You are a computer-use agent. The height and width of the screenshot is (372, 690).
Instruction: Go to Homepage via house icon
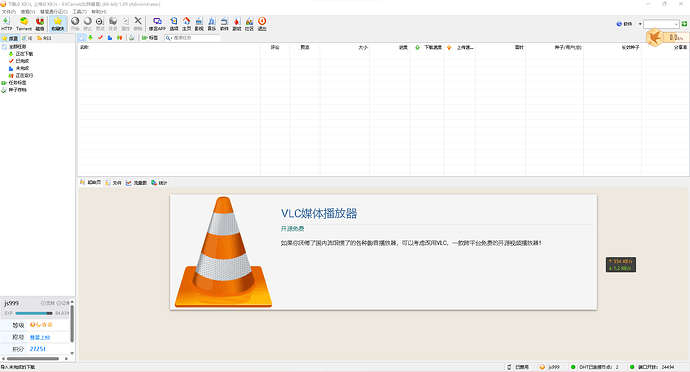[187, 24]
